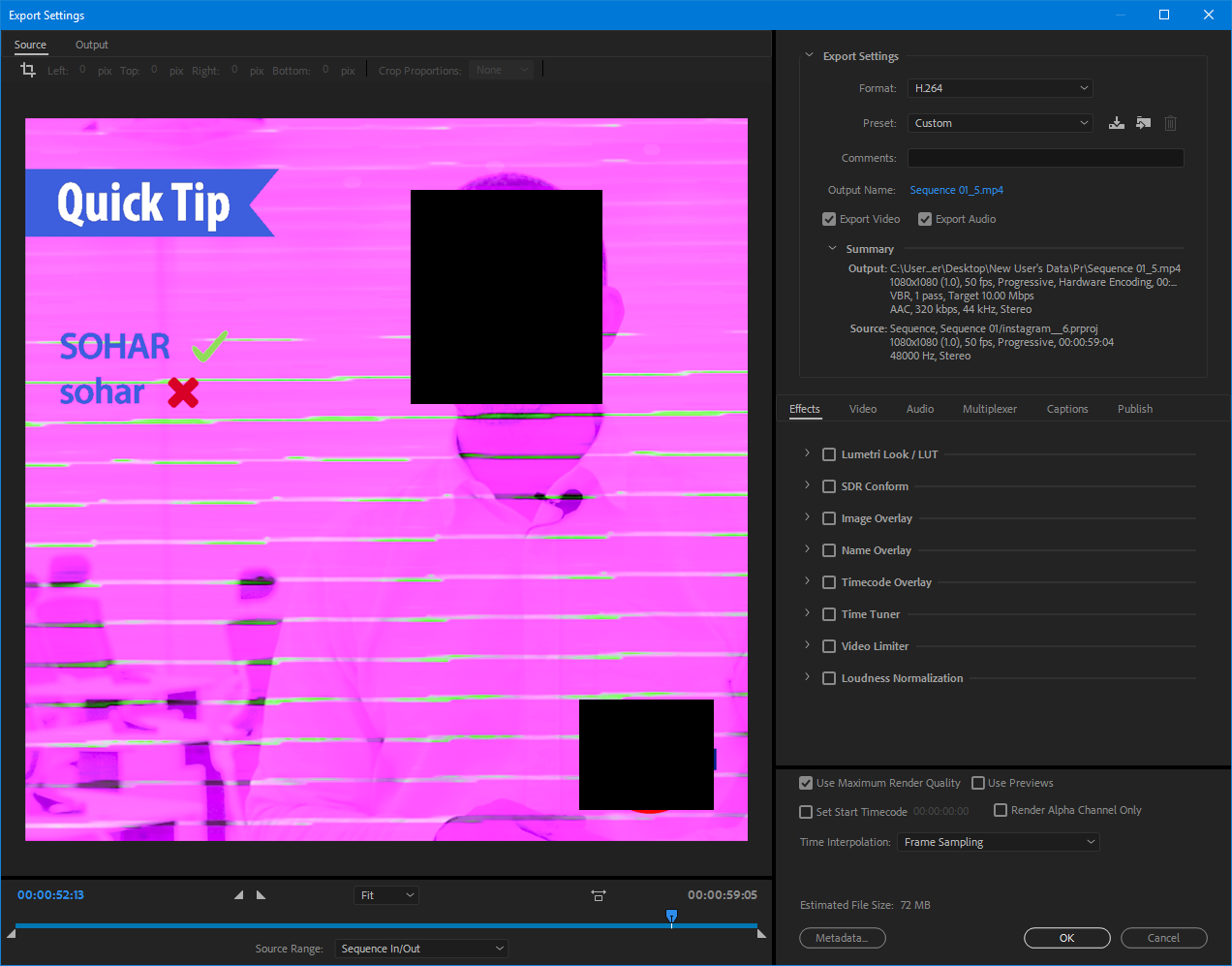1232x966 pixels.
Task: Check Render Alpha Channel Only
Action: pyautogui.click(x=1001, y=810)
